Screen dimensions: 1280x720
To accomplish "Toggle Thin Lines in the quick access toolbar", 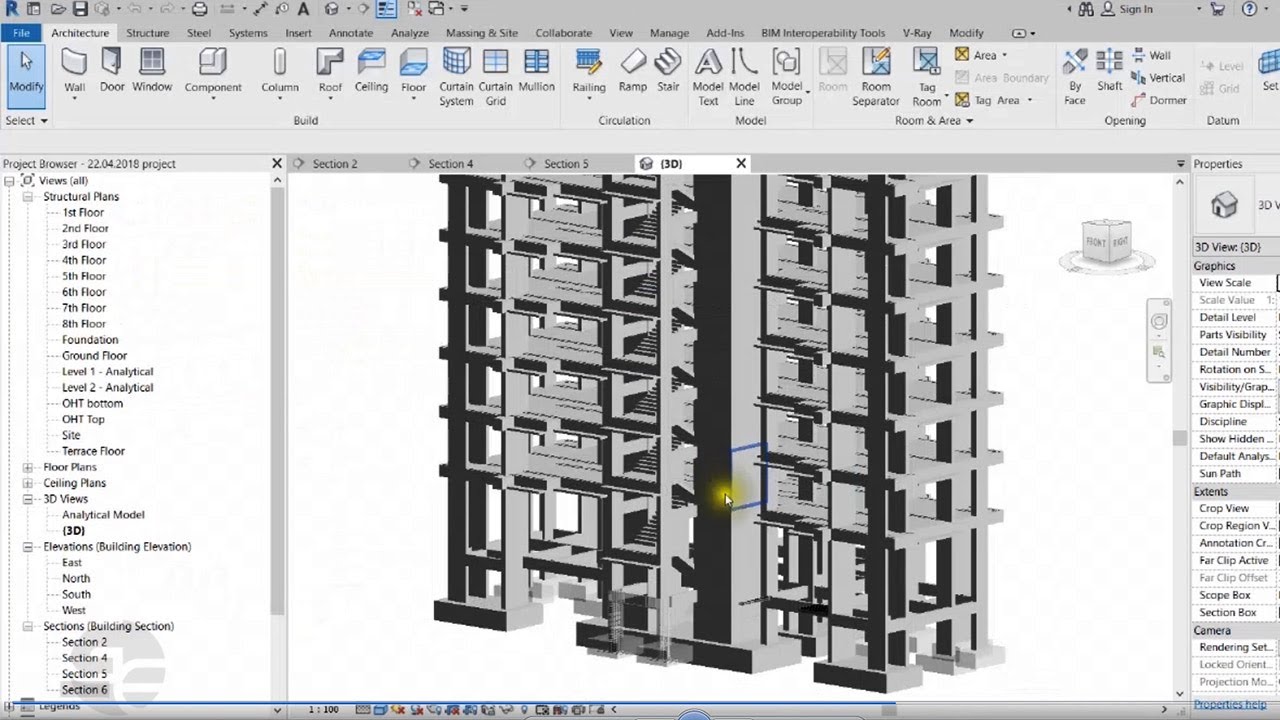I will (387, 9).
